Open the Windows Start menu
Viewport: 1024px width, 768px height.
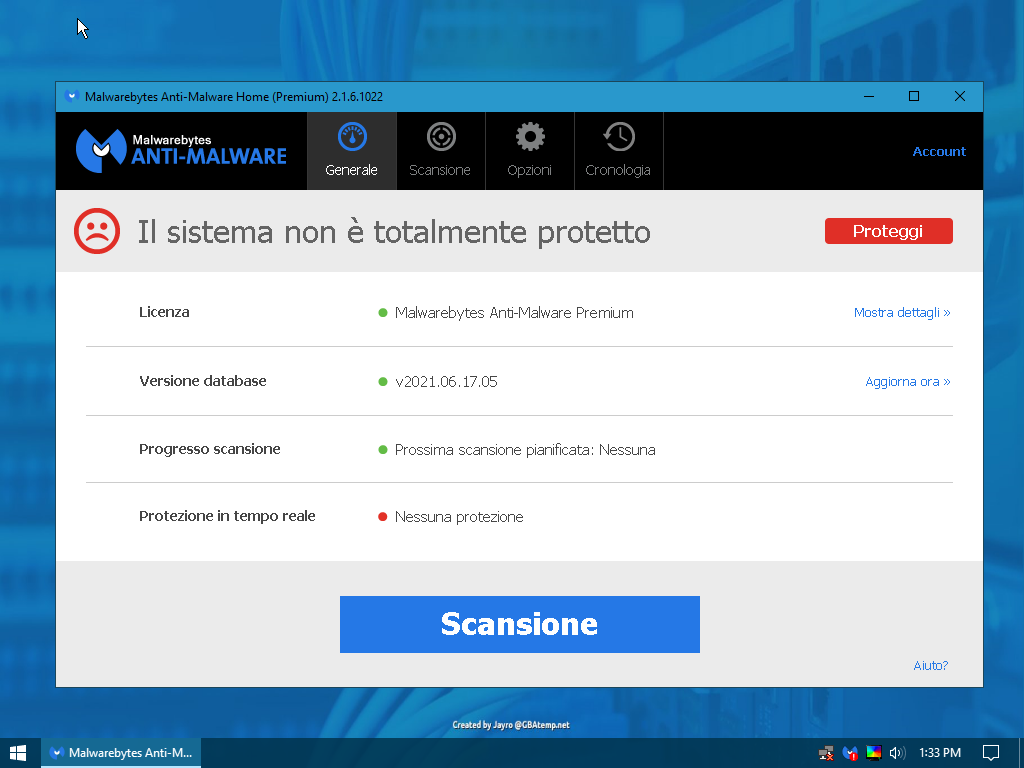(x=18, y=753)
